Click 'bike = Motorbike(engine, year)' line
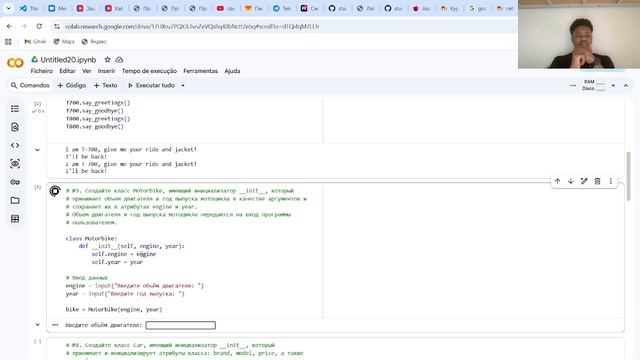This screenshot has width=640, height=360. pyautogui.click(x=114, y=309)
